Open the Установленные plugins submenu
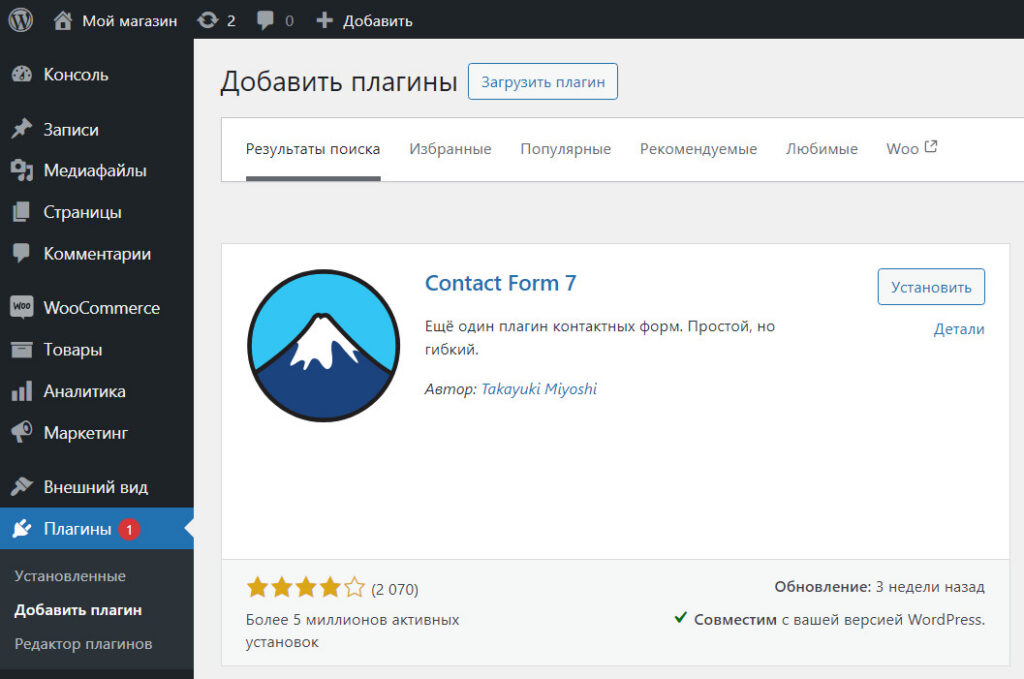 pyautogui.click(x=70, y=576)
